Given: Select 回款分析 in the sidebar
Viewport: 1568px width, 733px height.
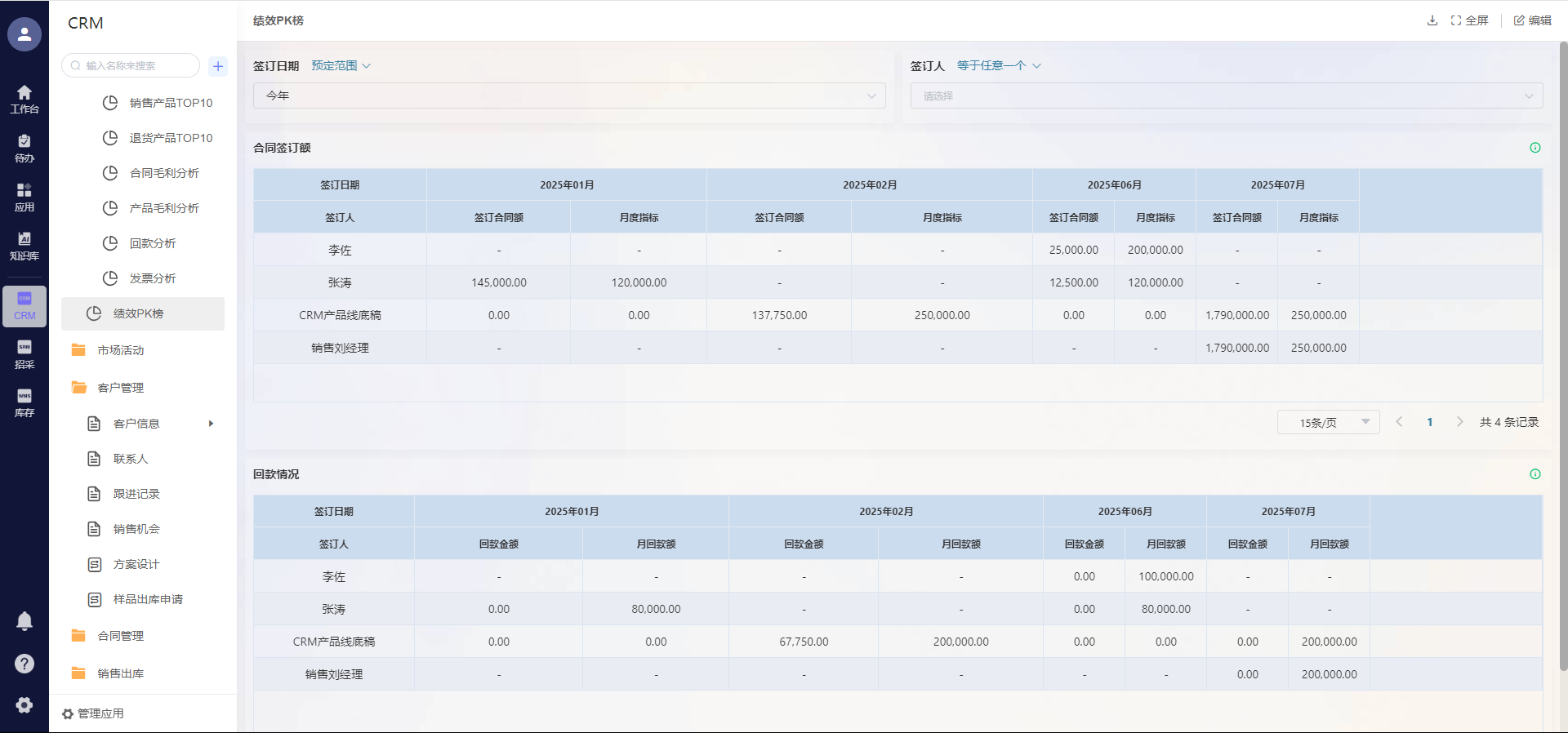Looking at the screenshot, I should (153, 243).
